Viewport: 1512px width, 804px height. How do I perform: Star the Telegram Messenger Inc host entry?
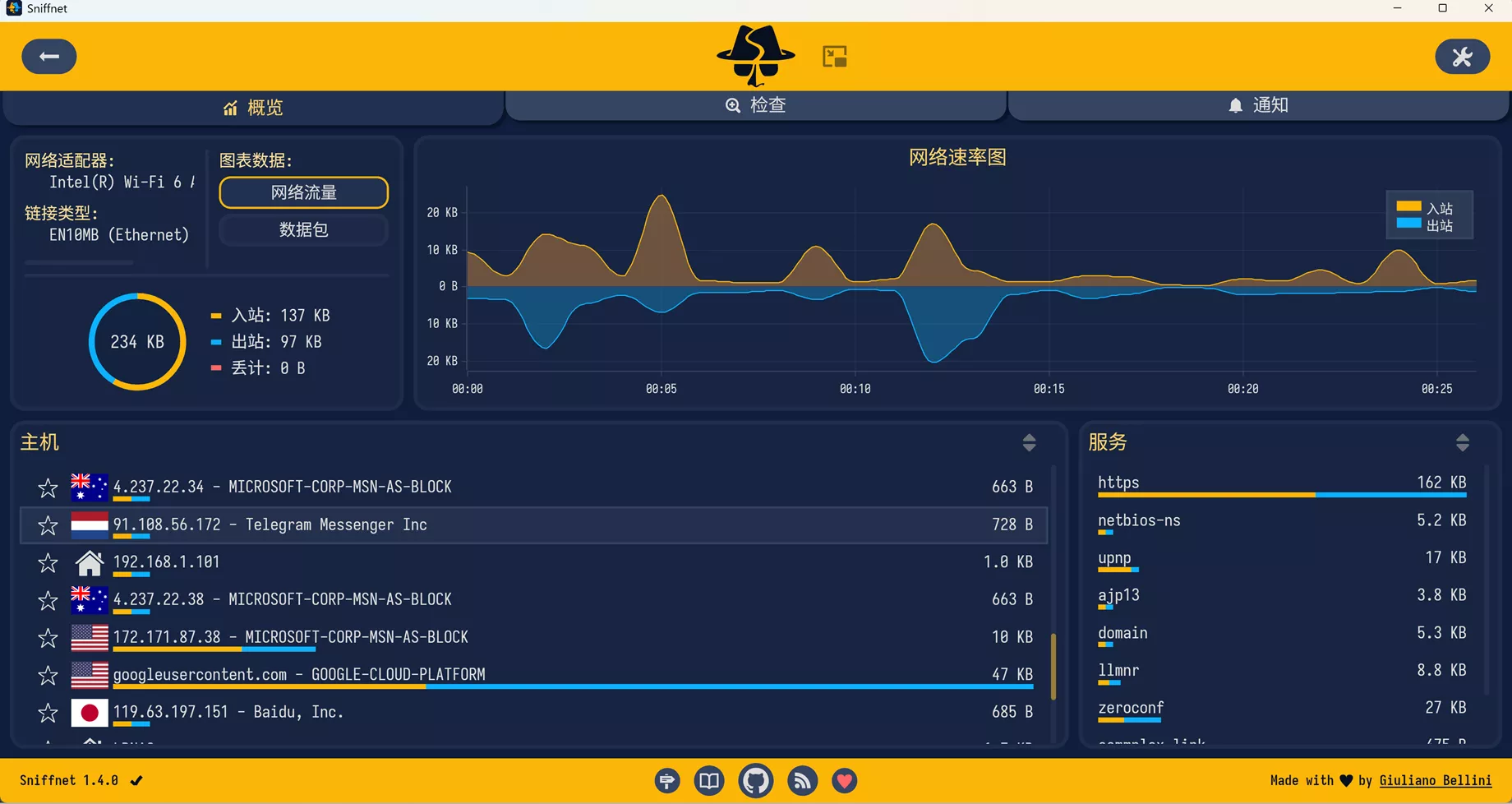(48, 524)
